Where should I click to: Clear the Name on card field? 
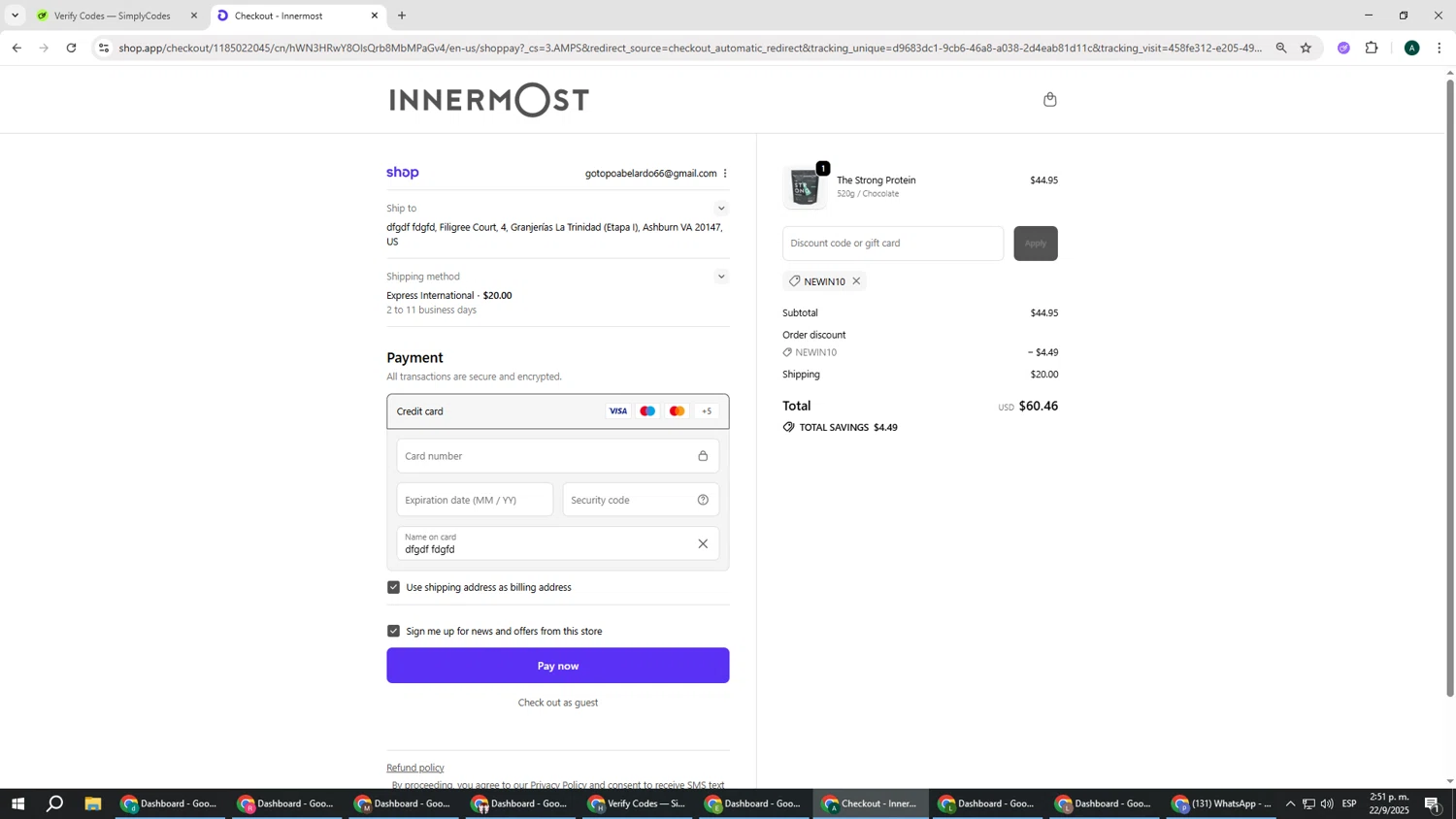point(703,543)
